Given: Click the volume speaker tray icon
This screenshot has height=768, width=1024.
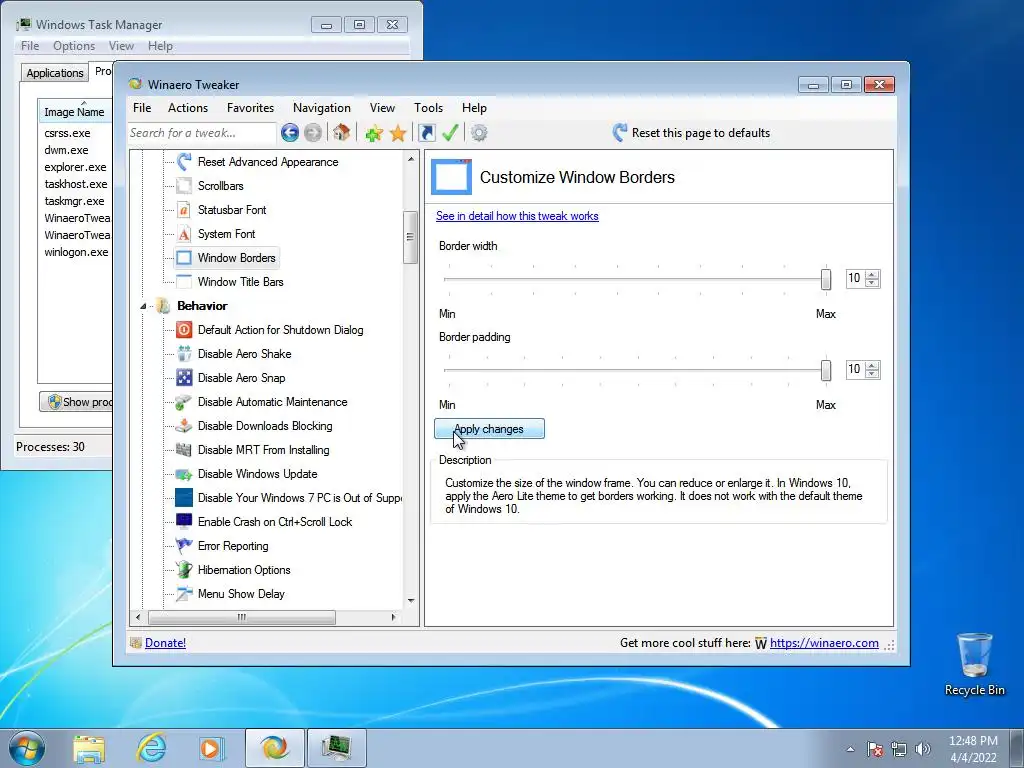Looking at the screenshot, I should click(x=923, y=750).
